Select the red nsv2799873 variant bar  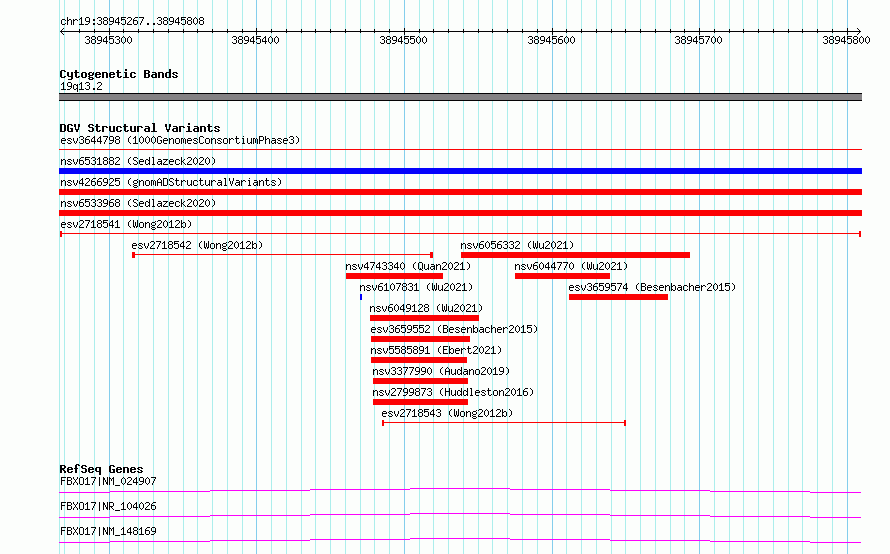(x=421, y=402)
